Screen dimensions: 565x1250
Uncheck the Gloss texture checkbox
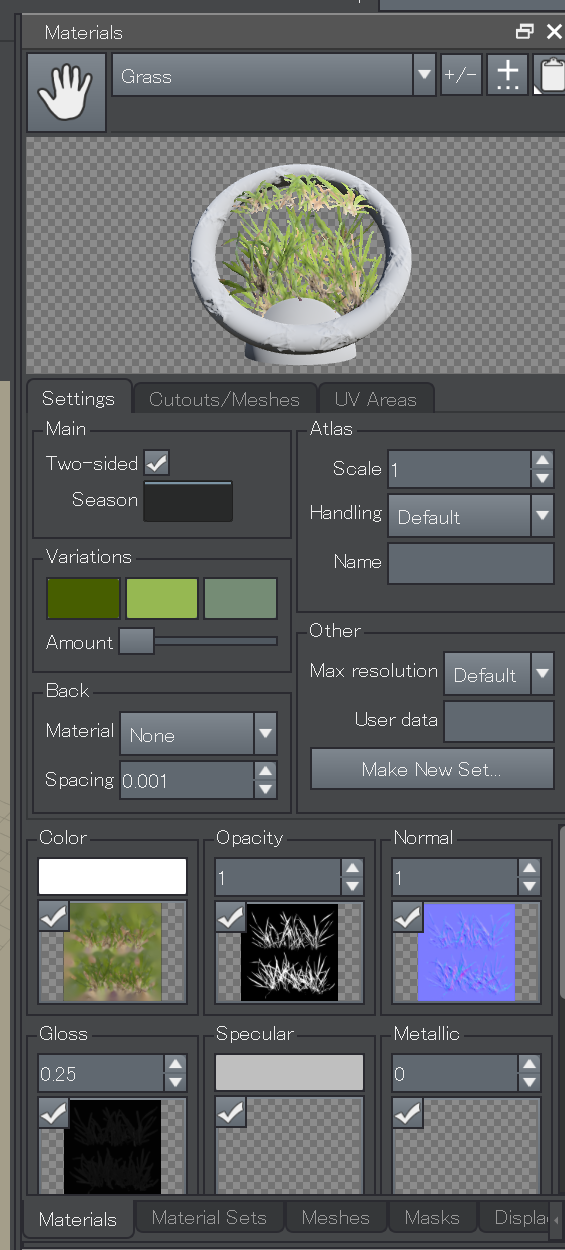point(53,1112)
